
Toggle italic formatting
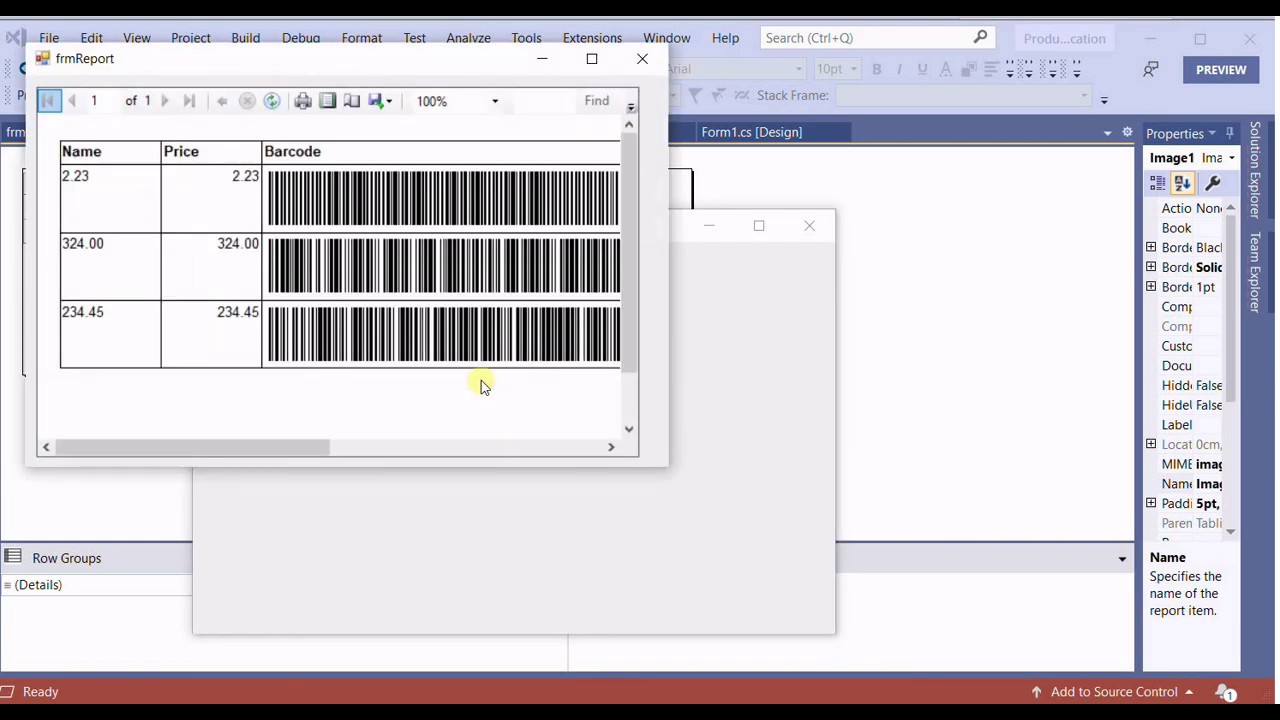(899, 69)
